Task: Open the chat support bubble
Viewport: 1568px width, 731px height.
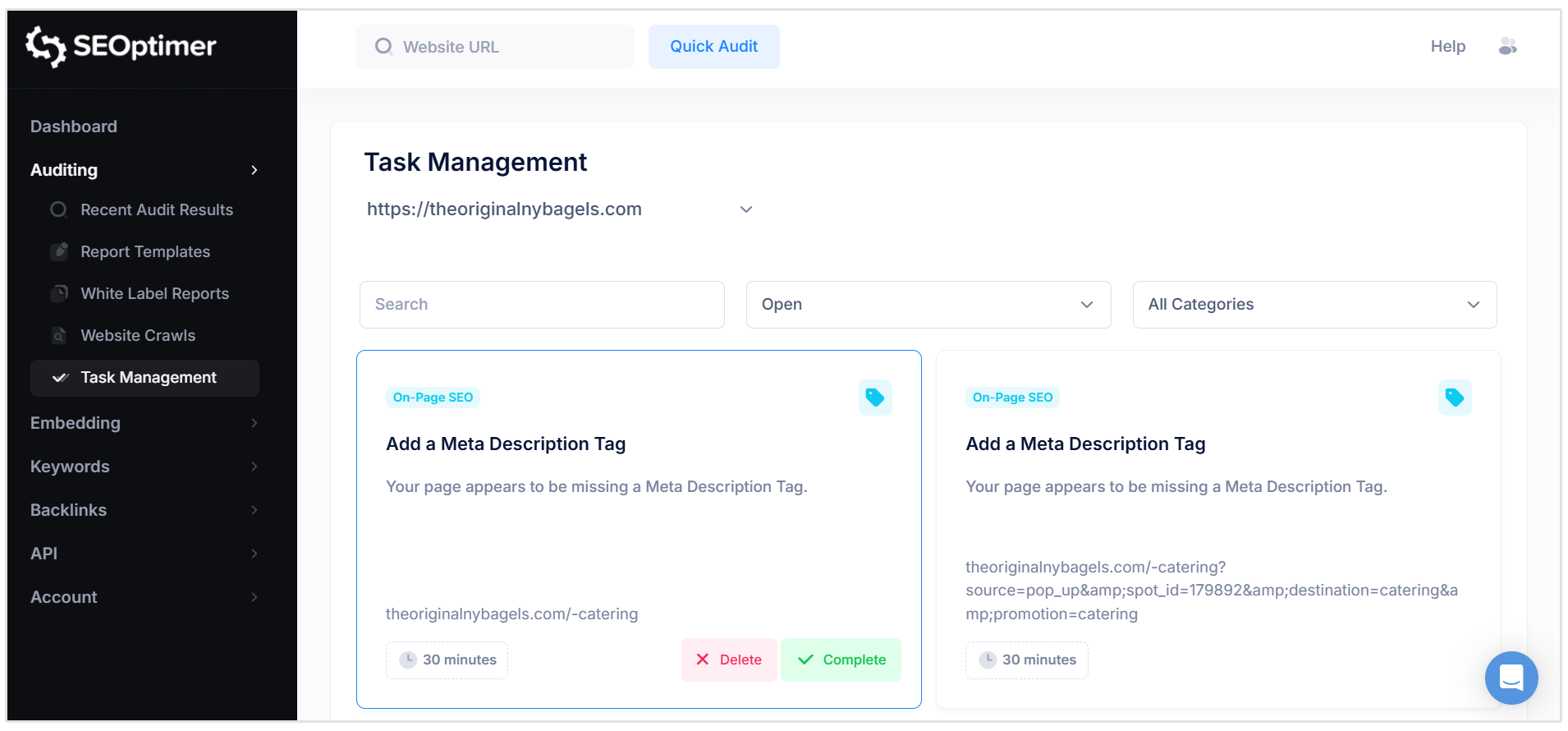Action: click(x=1511, y=678)
